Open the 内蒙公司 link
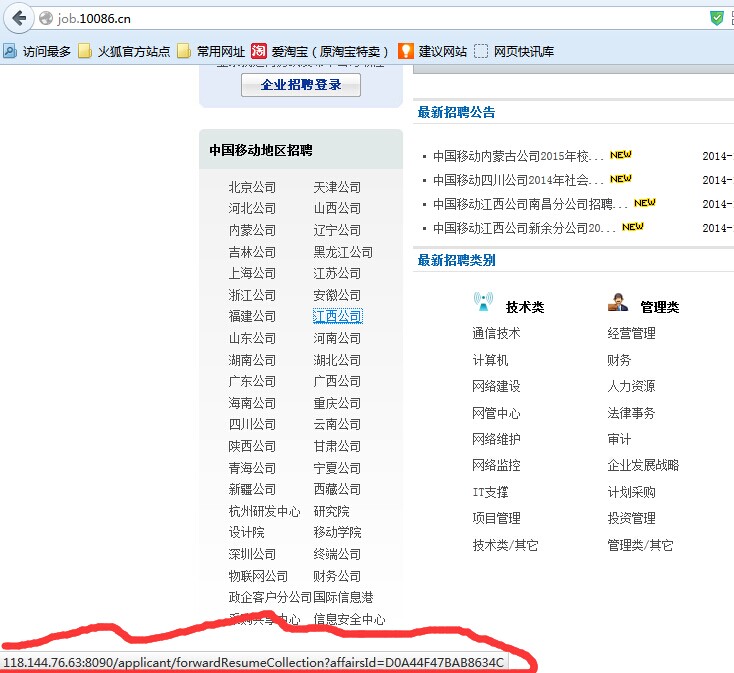The height and width of the screenshot is (673, 734). [x=252, y=230]
